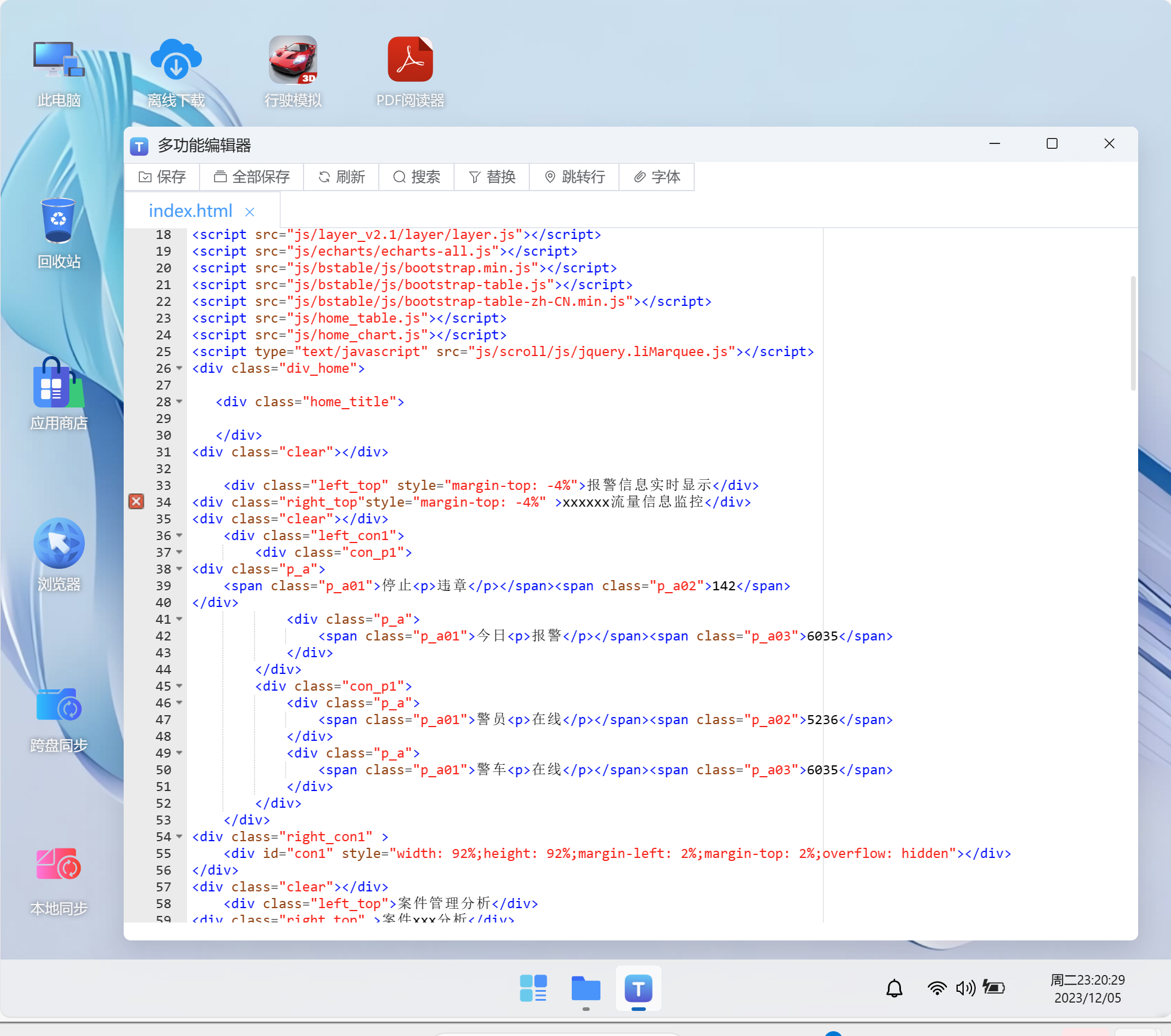
Task: Click the text "home_chart.js" on line 24
Action: [369, 335]
